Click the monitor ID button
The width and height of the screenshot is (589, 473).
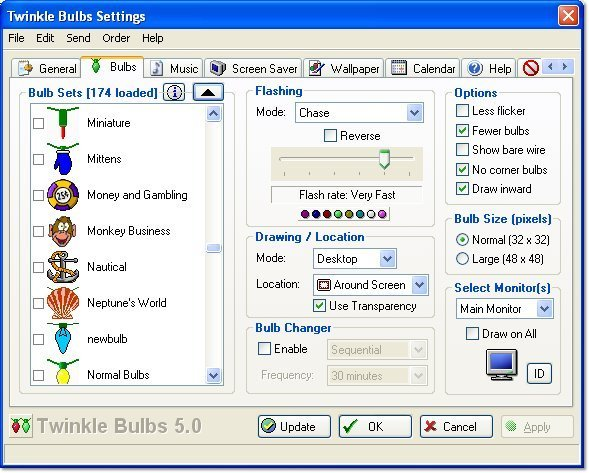point(539,373)
